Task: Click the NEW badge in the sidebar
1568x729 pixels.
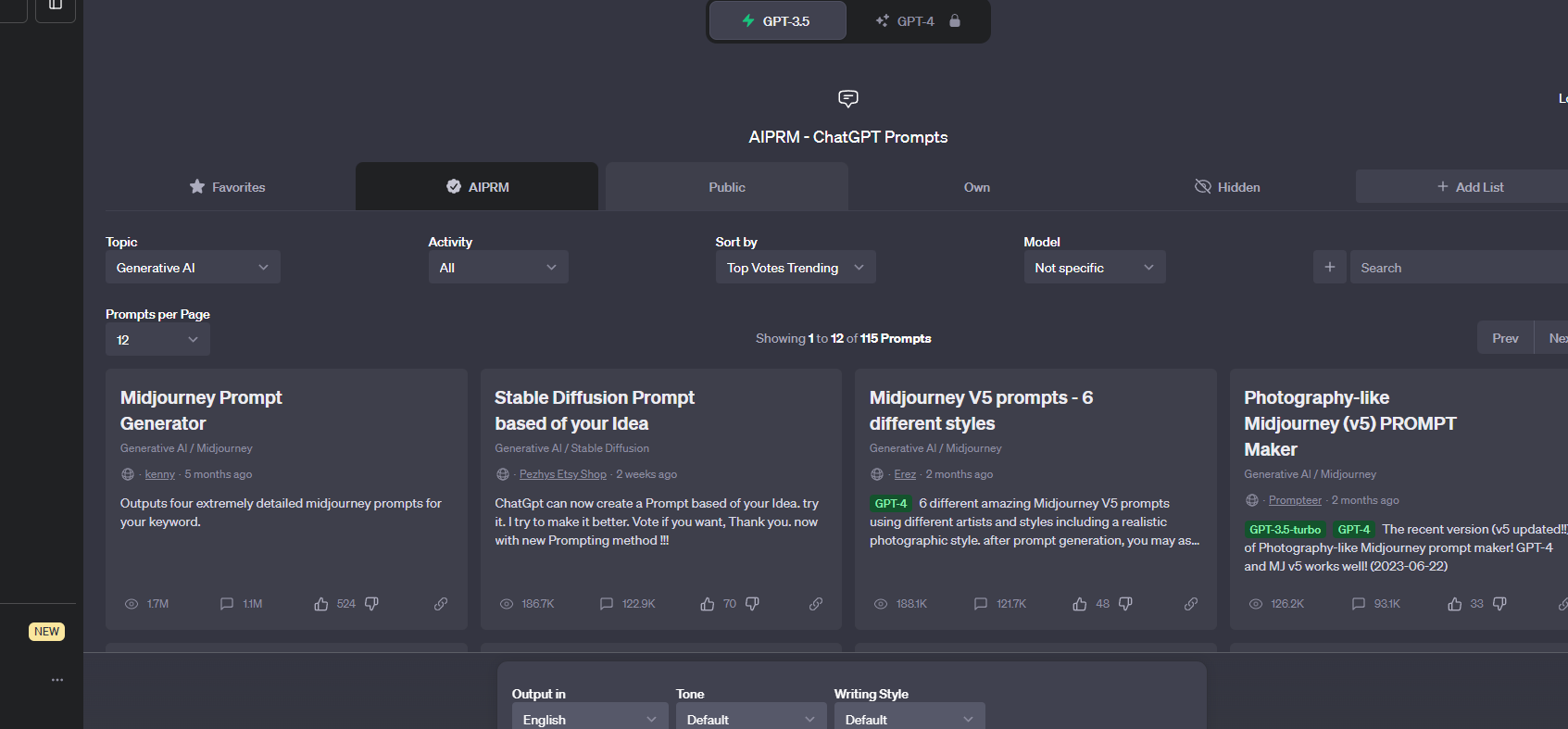Action: coord(47,632)
